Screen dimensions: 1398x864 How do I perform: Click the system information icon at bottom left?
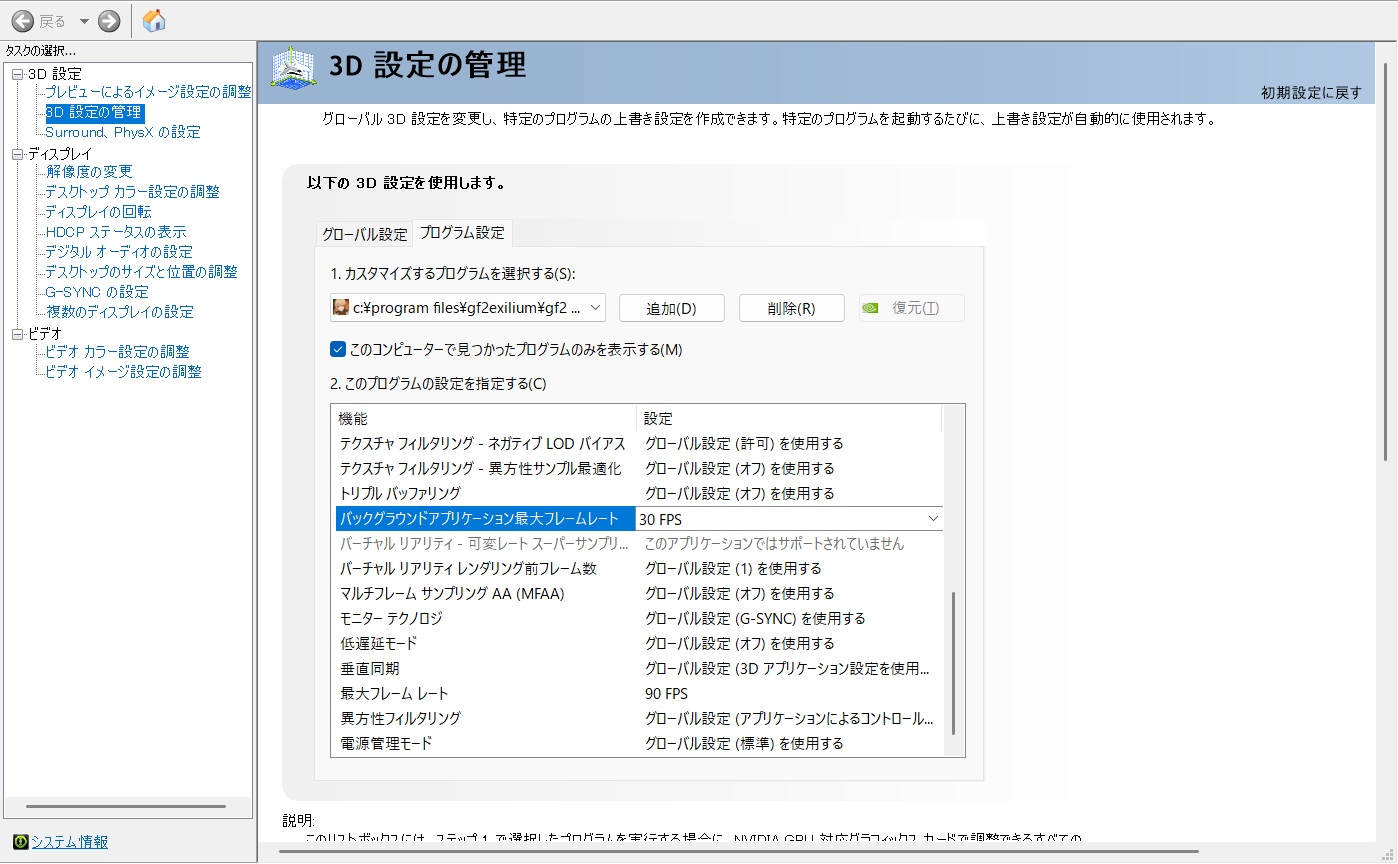pos(20,842)
